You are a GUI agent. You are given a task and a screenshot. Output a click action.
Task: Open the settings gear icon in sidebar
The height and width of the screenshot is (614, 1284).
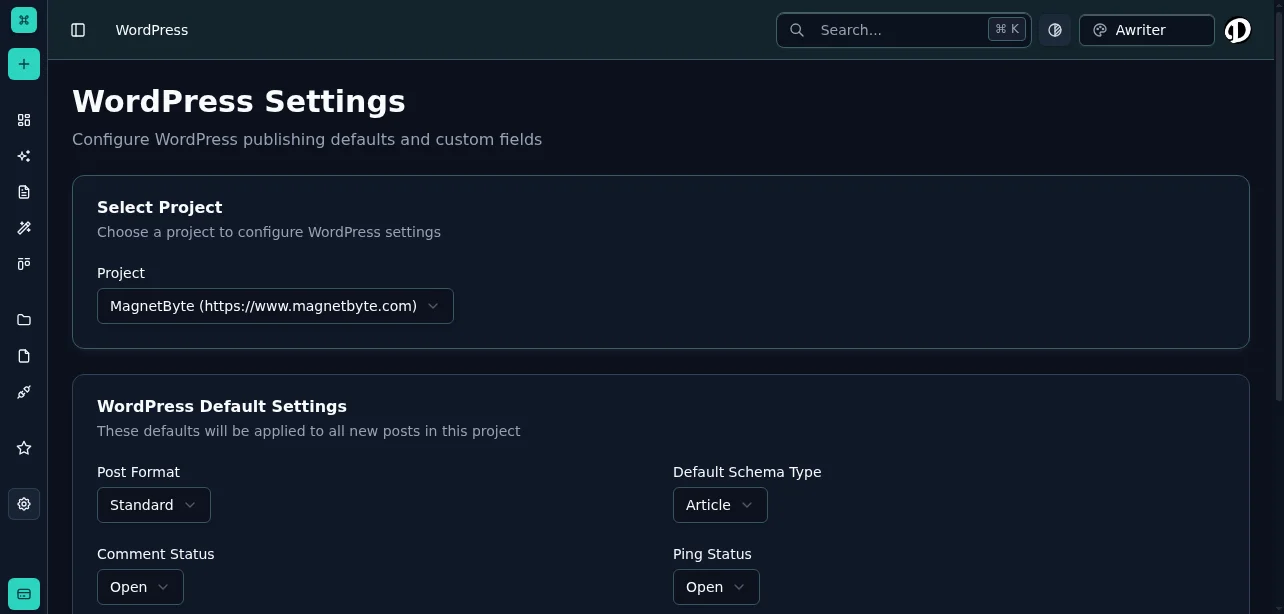[x=24, y=504]
